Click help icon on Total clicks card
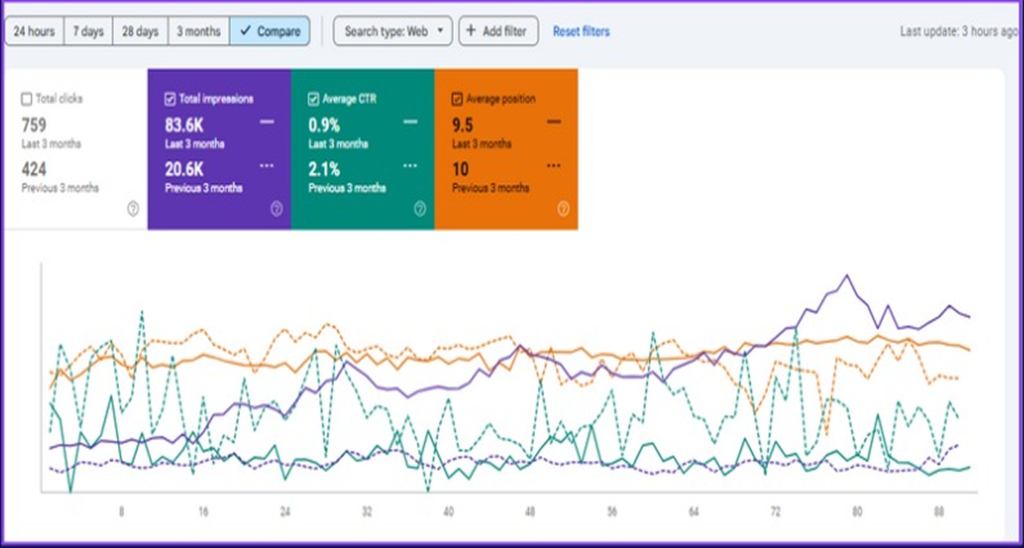 [x=133, y=209]
